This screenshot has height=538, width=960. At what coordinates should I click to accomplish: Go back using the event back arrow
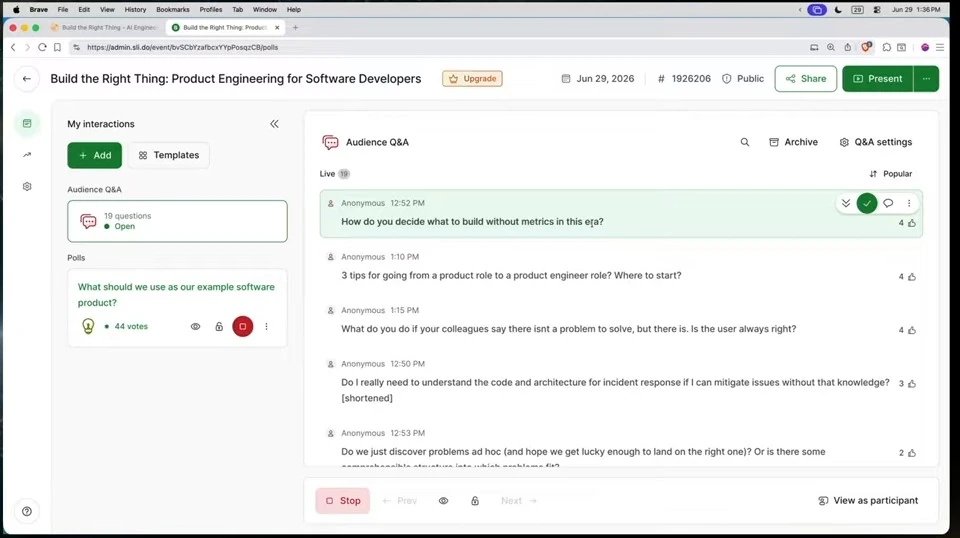(x=26, y=78)
